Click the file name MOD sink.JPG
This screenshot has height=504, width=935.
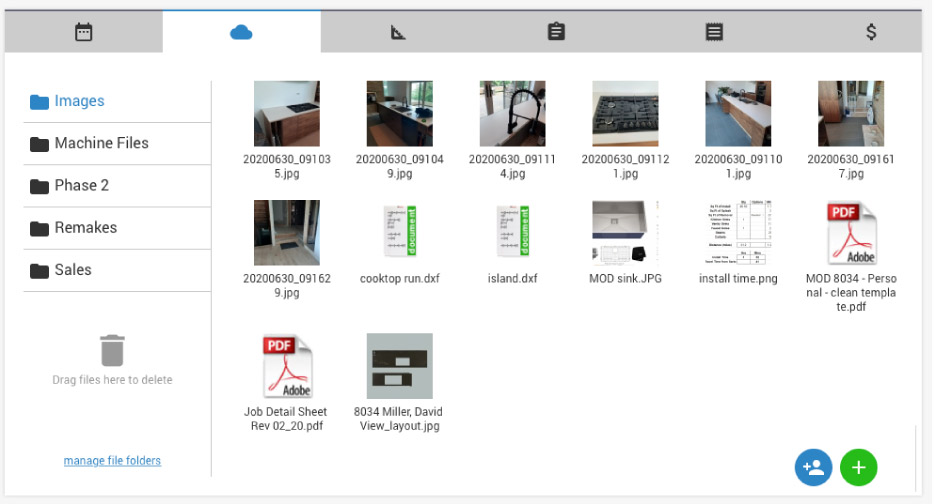[626, 279]
